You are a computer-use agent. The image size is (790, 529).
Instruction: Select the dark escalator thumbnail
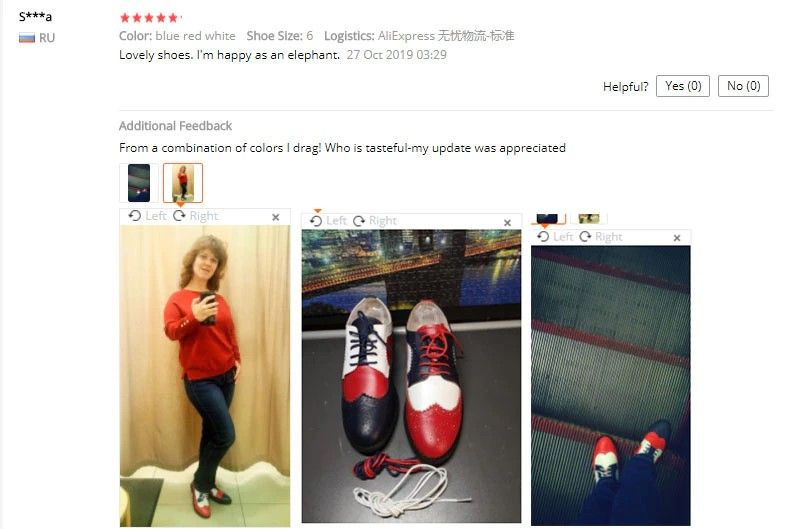(139, 183)
